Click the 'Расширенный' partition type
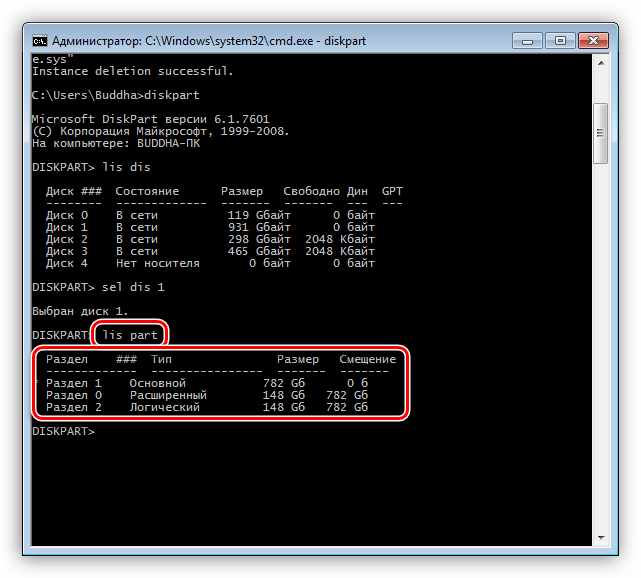 [x=168, y=395]
